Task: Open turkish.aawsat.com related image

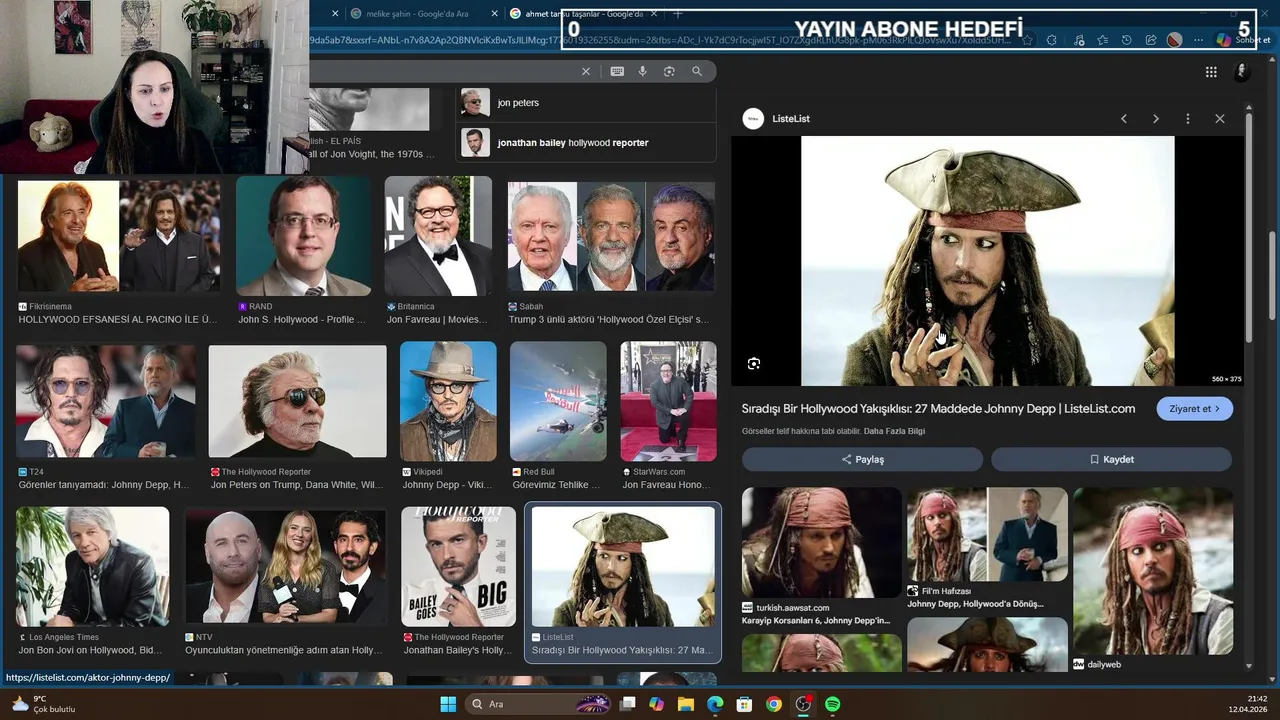Action: pos(822,542)
